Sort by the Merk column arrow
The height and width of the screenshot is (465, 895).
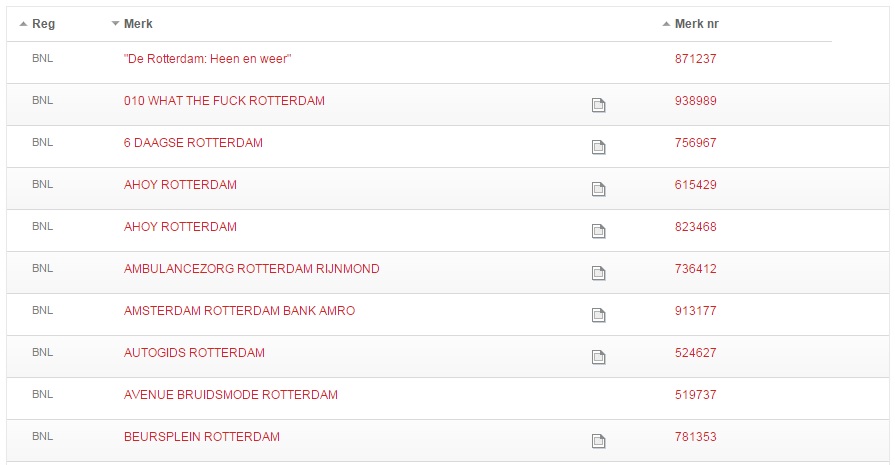(115, 24)
